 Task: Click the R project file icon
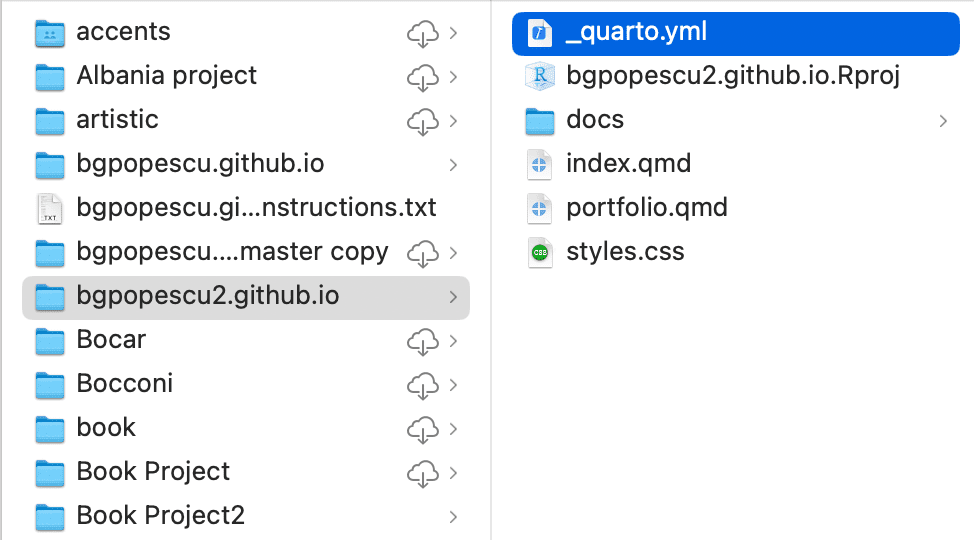pyautogui.click(x=540, y=76)
